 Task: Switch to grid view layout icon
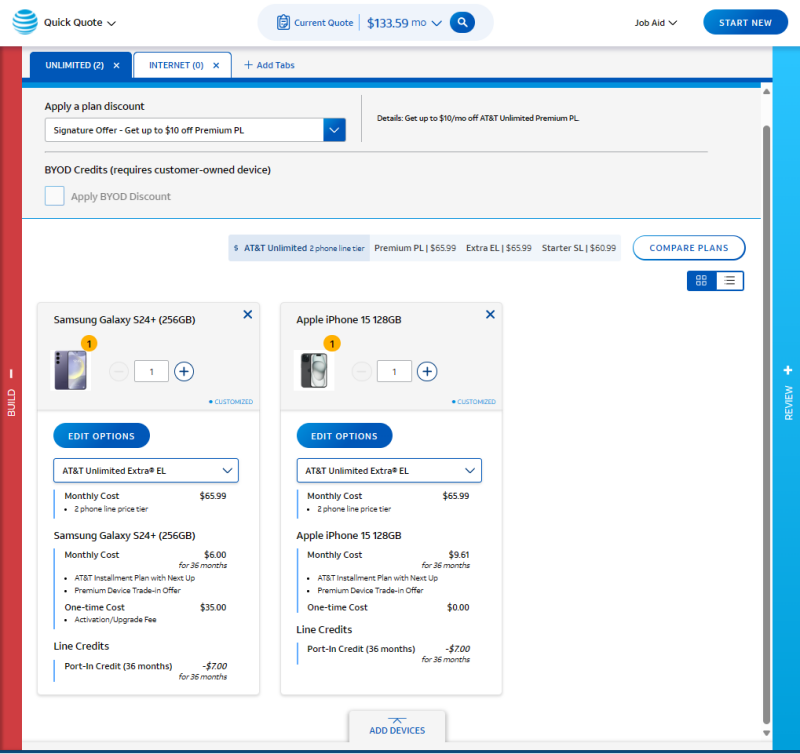pyautogui.click(x=701, y=281)
